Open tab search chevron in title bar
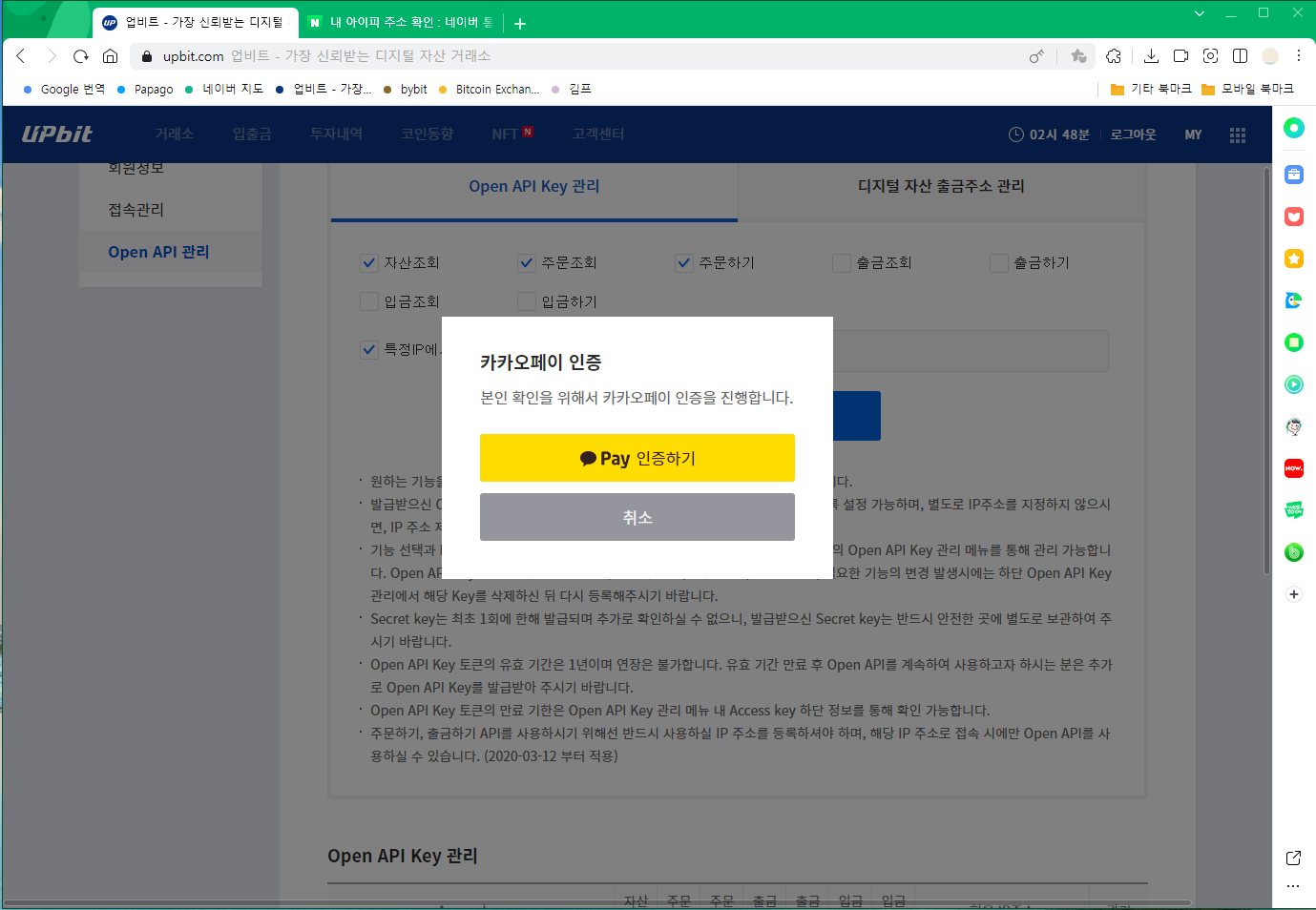Screen dimensions: 1316x910 click(x=1200, y=13)
